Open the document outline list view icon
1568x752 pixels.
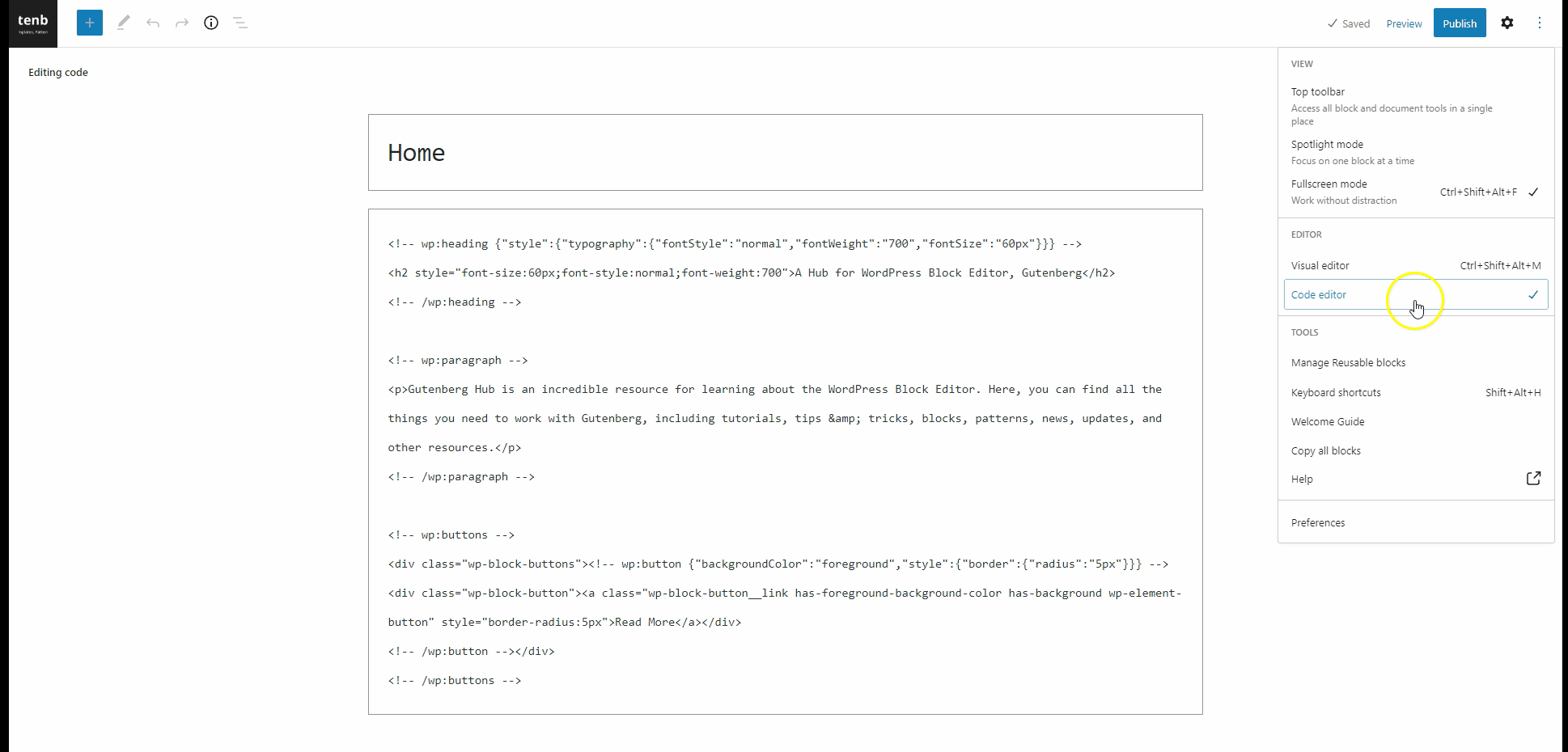click(x=240, y=23)
